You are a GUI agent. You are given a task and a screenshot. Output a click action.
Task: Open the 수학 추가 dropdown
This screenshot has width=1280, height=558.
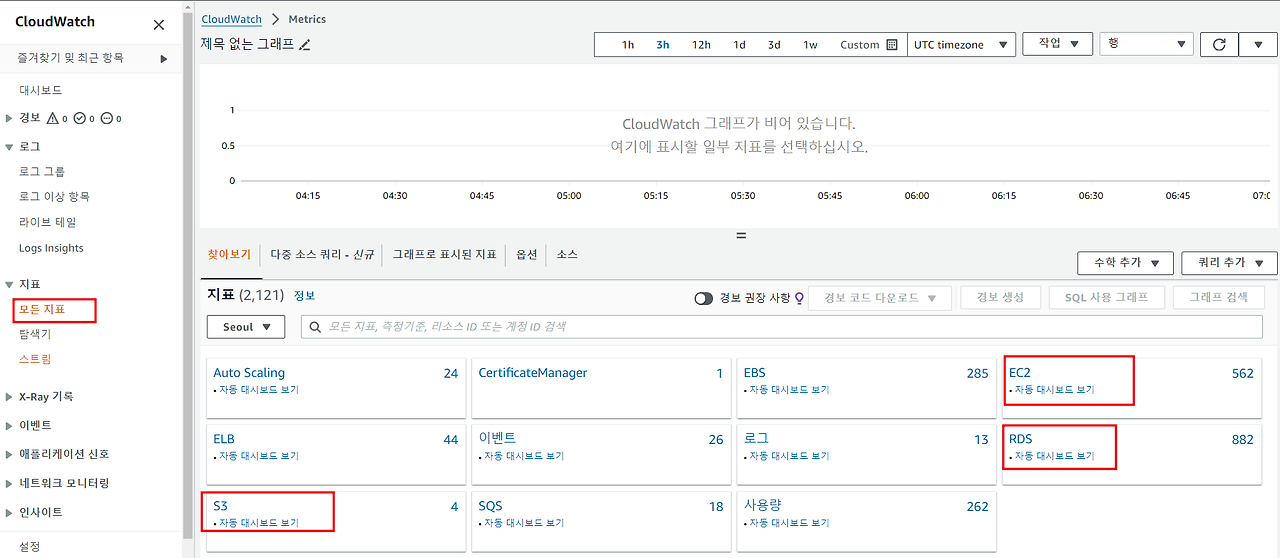coord(1125,262)
